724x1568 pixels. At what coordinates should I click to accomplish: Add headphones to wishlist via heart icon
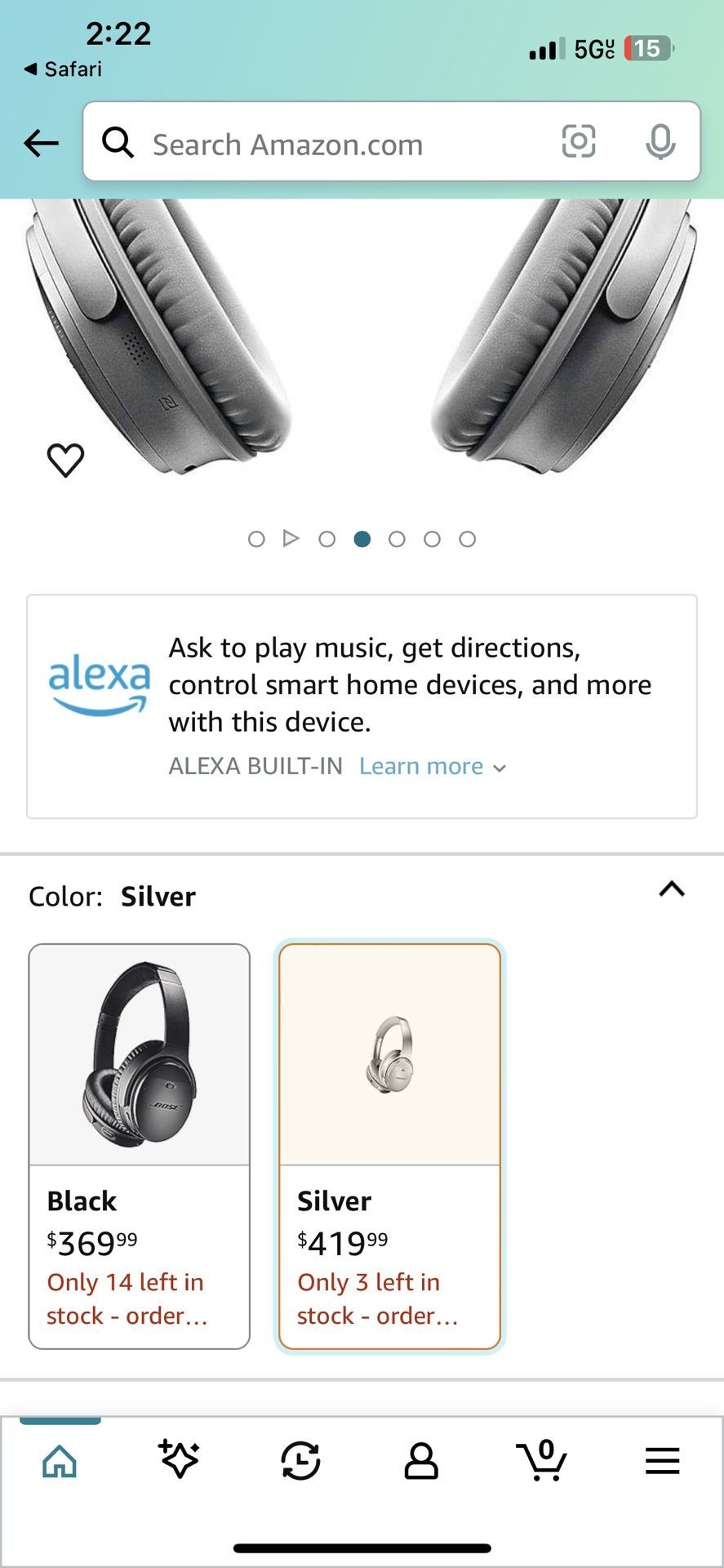click(x=64, y=459)
